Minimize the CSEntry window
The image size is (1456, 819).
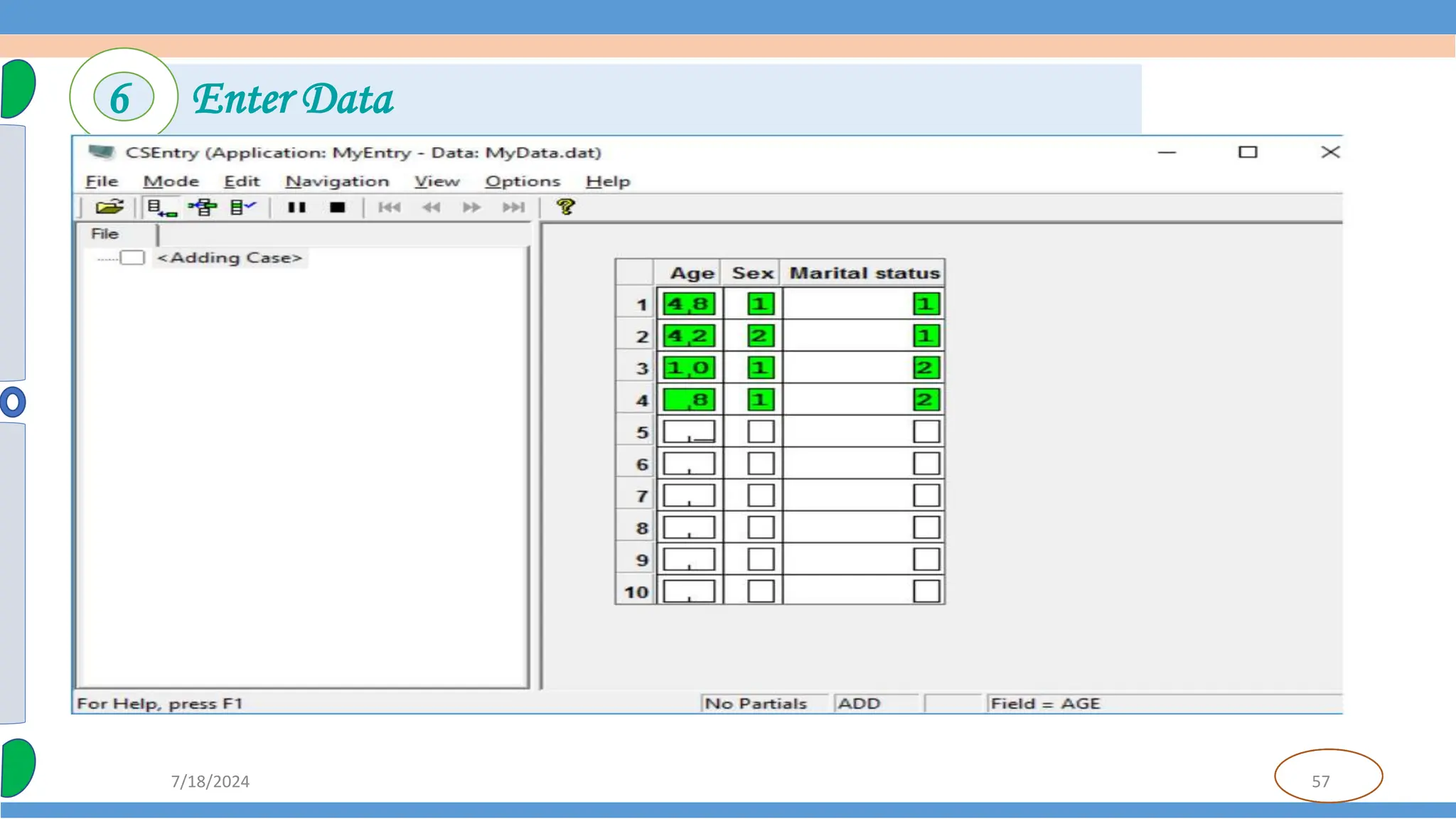pyautogui.click(x=1167, y=152)
